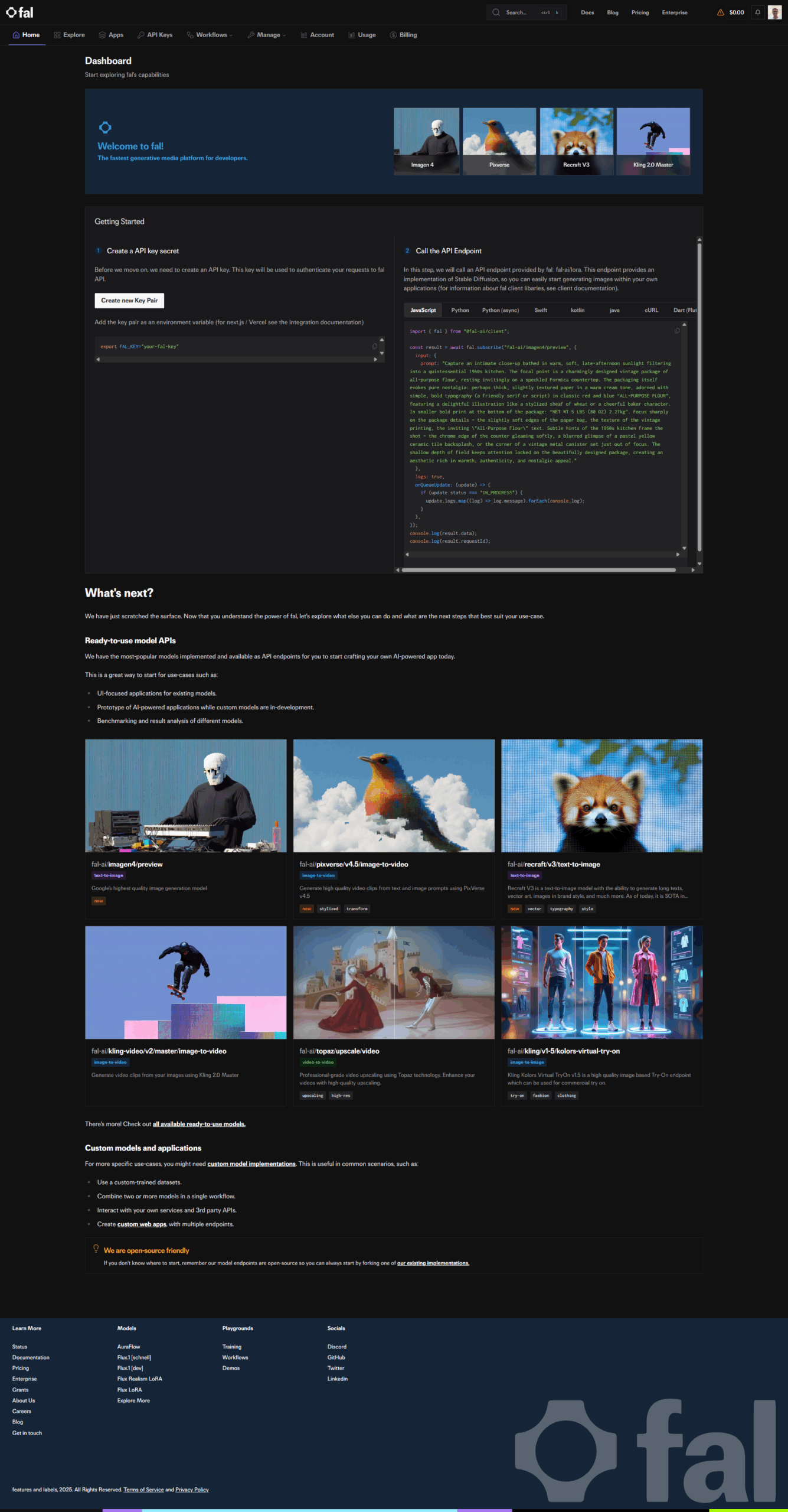Select the cURL code tab
Screen dimensions: 788x1512
(x=651, y=310)
